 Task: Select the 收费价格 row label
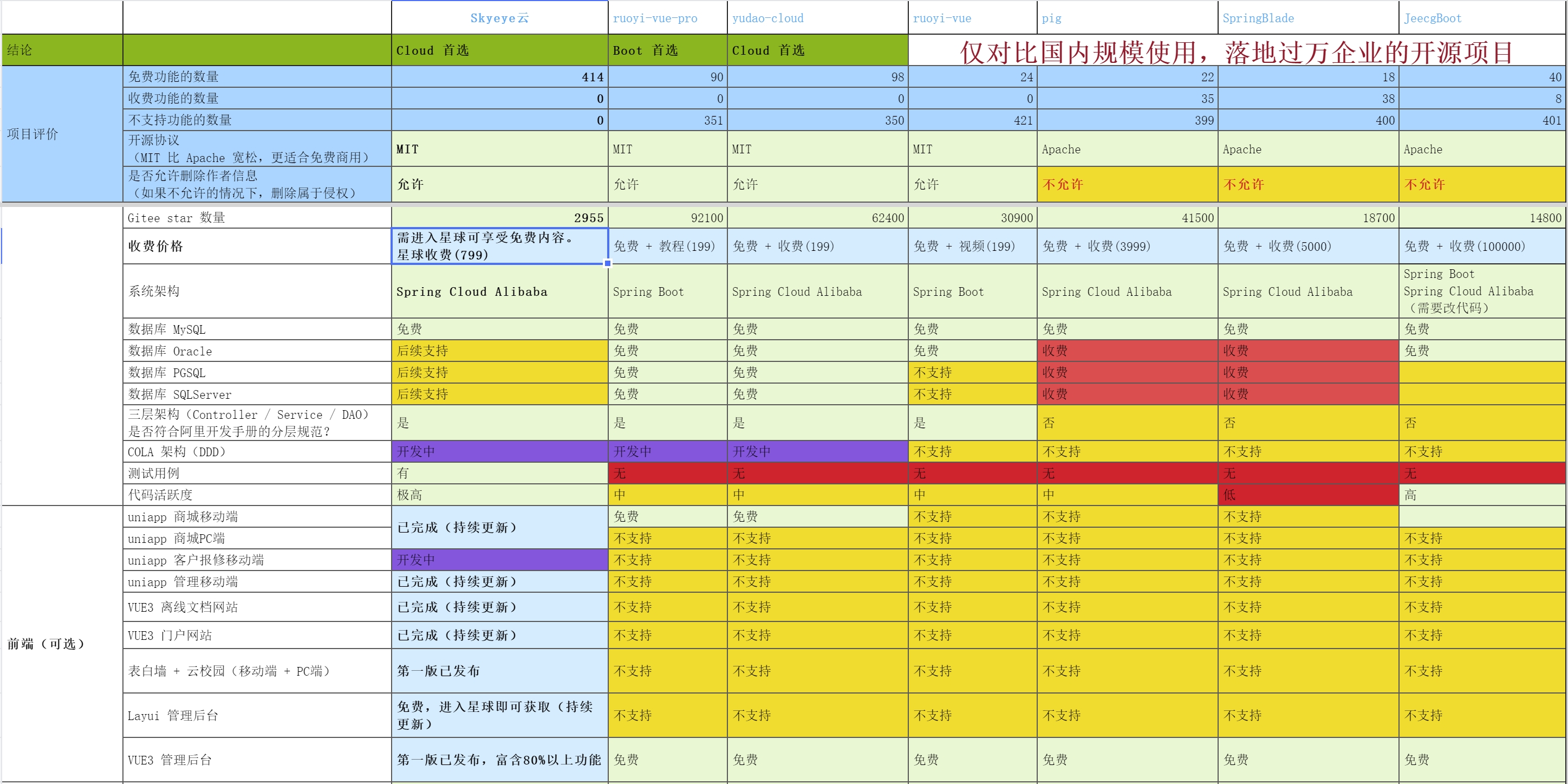257,246
